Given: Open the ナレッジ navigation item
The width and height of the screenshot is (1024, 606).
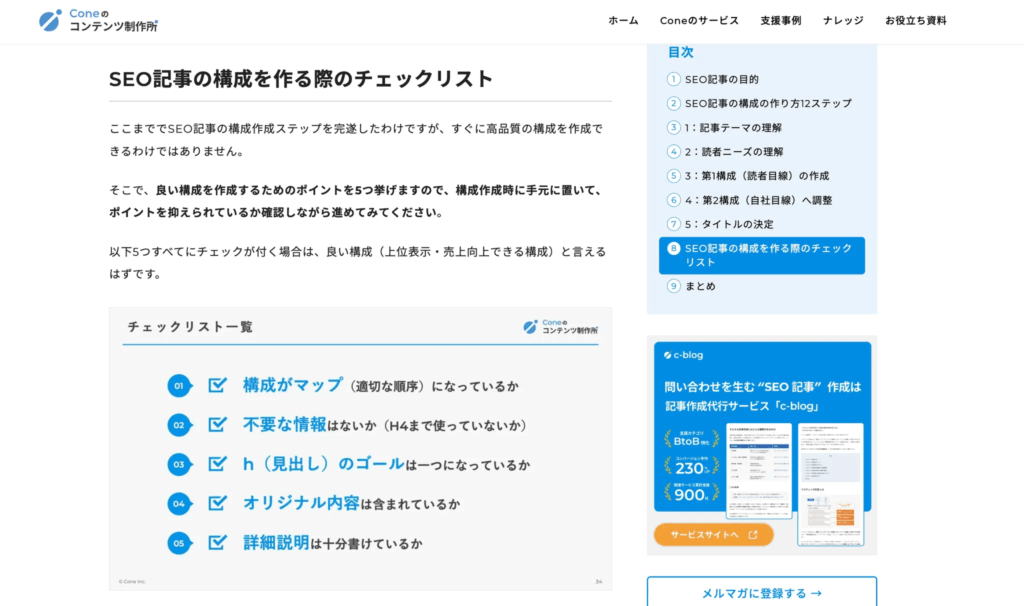Looking at the screenshot, I should [x=843, y=21].
